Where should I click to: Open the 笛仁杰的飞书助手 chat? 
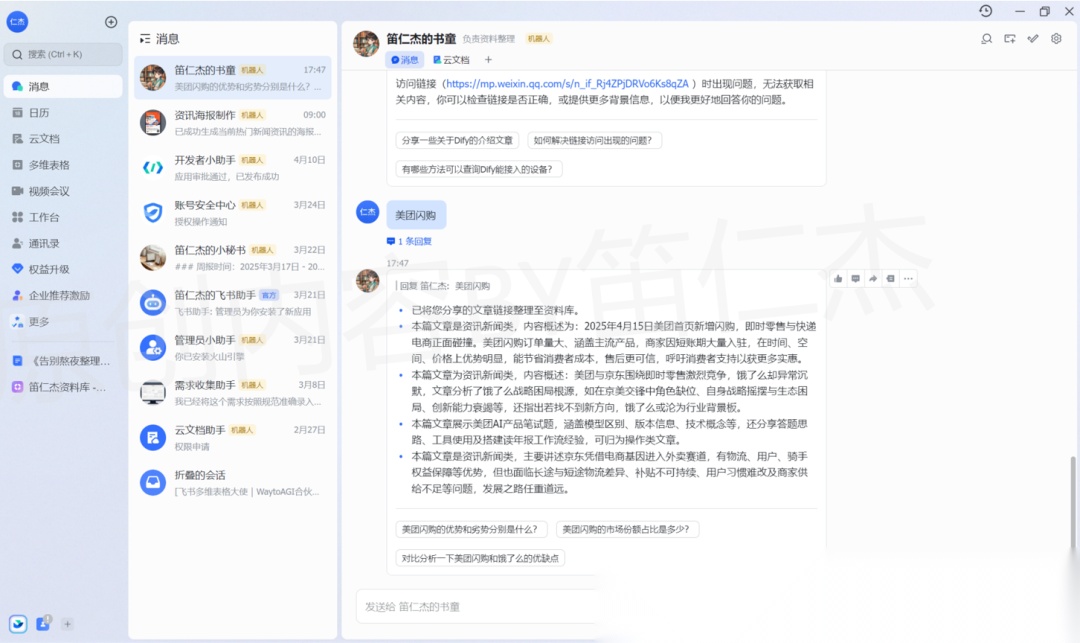tap(233, 303)
